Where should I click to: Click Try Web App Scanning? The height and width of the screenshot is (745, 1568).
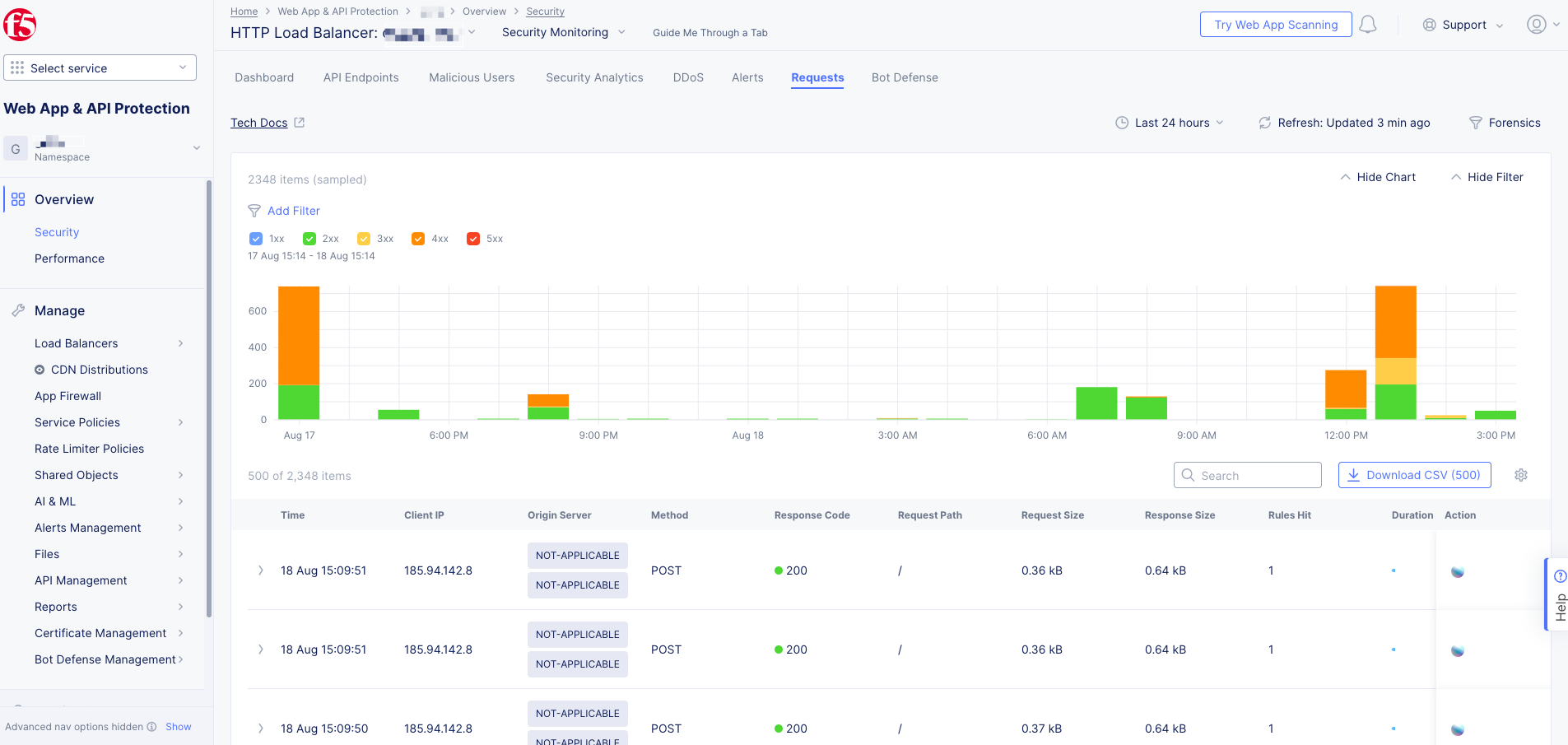point(1275,24)
